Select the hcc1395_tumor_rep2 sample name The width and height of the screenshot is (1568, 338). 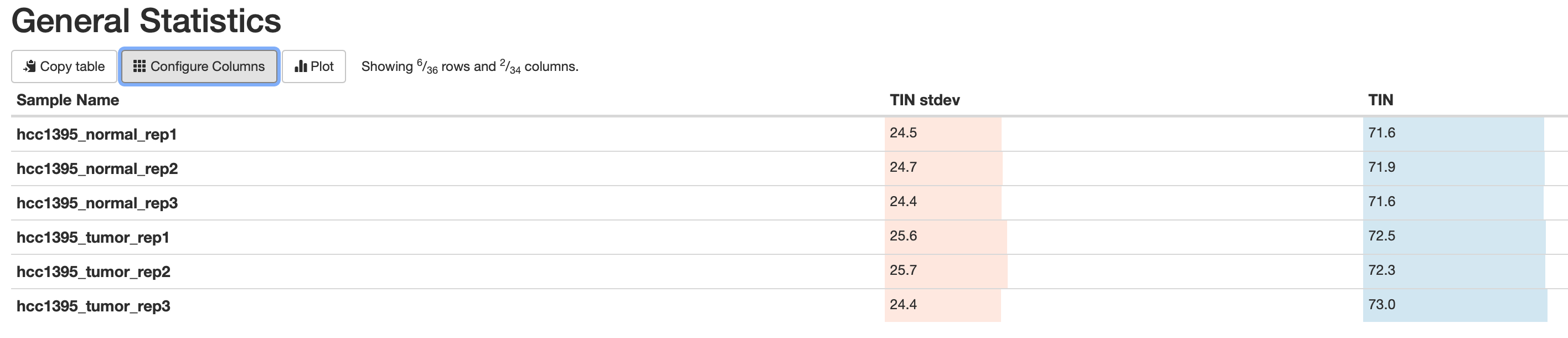click(93, 272)
